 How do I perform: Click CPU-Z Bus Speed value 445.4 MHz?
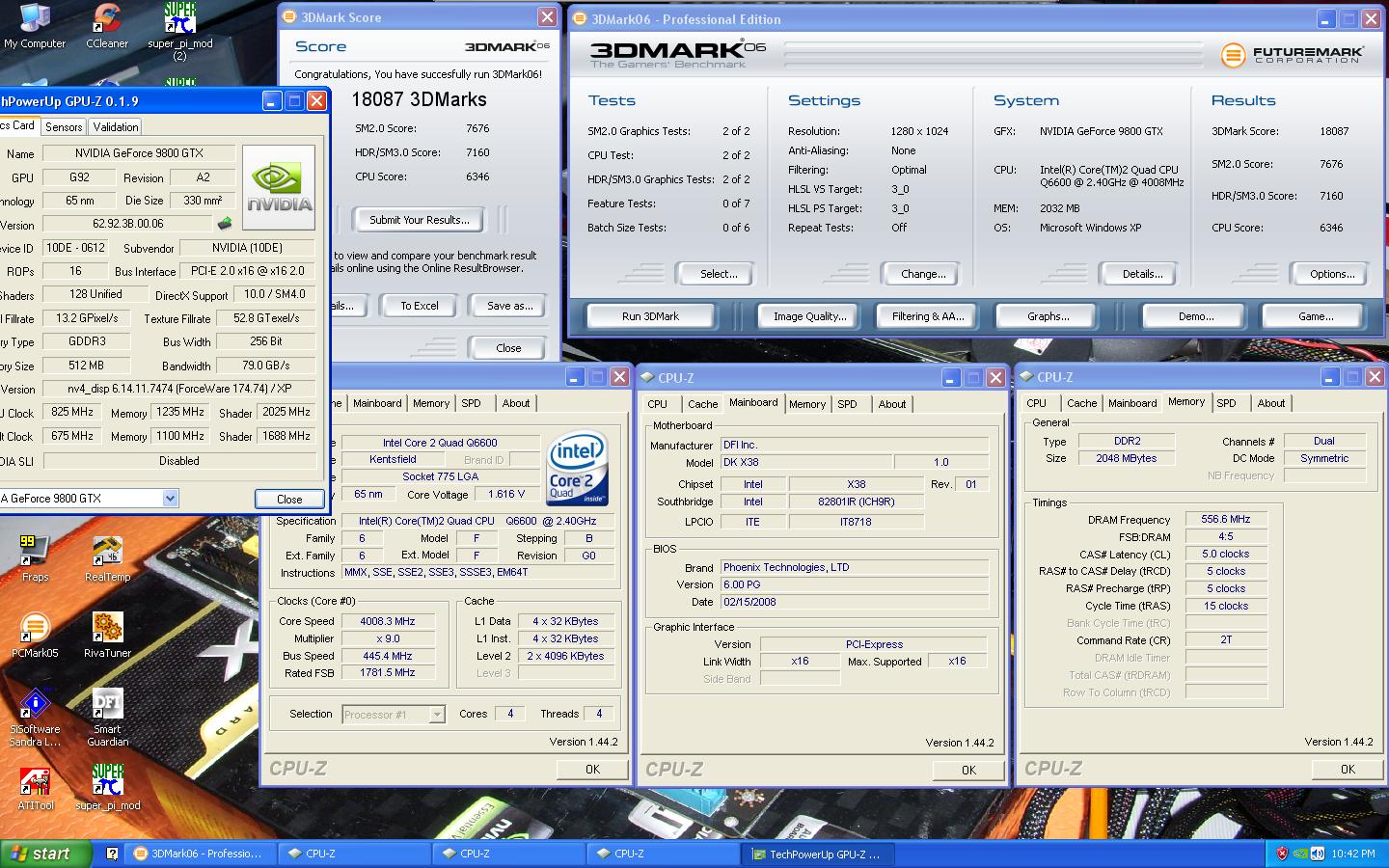388,656
